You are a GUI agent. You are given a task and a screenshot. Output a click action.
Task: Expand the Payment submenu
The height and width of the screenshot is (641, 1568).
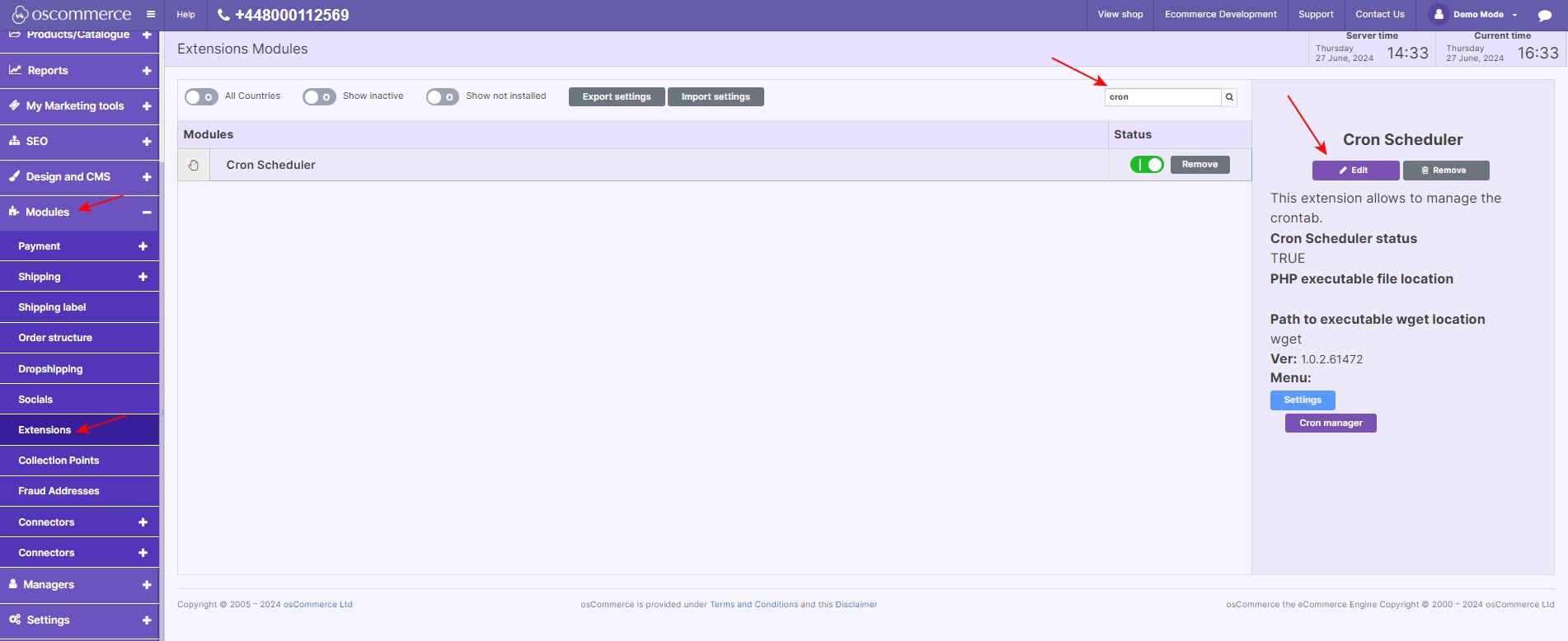pyautogui.click(x=143, y=246)
